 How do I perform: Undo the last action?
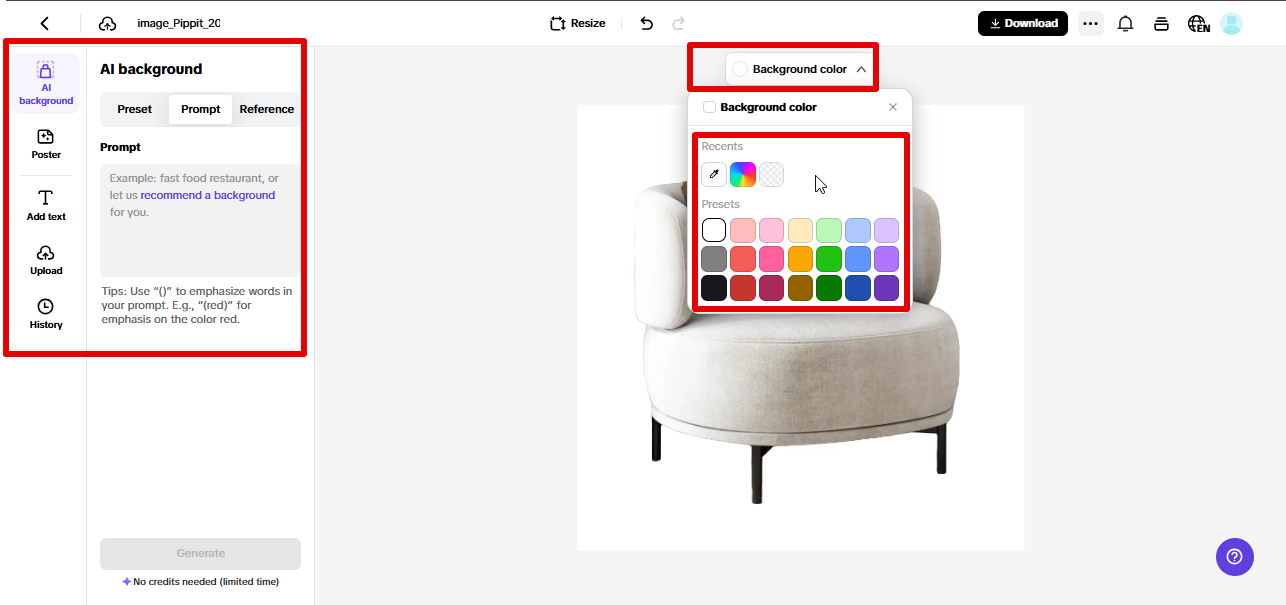pos(647,23)
